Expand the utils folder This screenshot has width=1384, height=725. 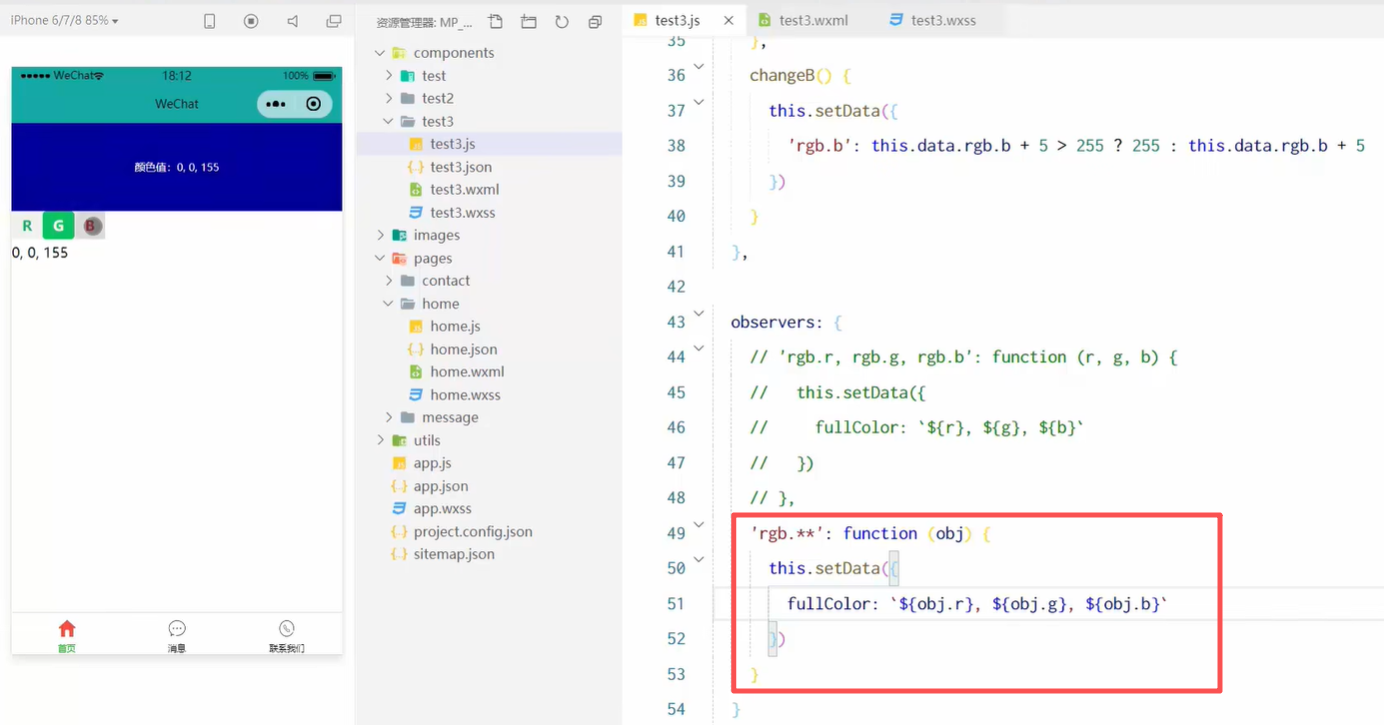point(380,440)
